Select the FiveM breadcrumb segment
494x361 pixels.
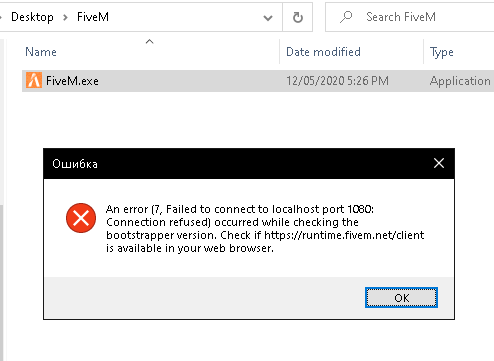(93, 17)
